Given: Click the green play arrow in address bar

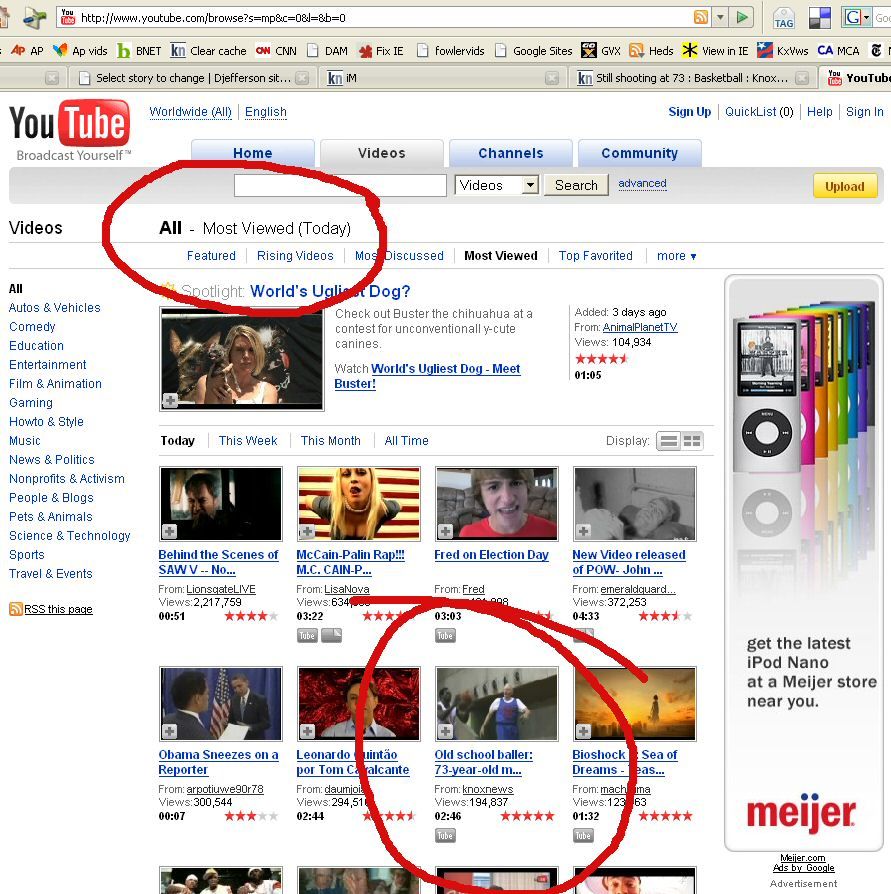Looking at the screenshot, I should click(x=742, y=17).
